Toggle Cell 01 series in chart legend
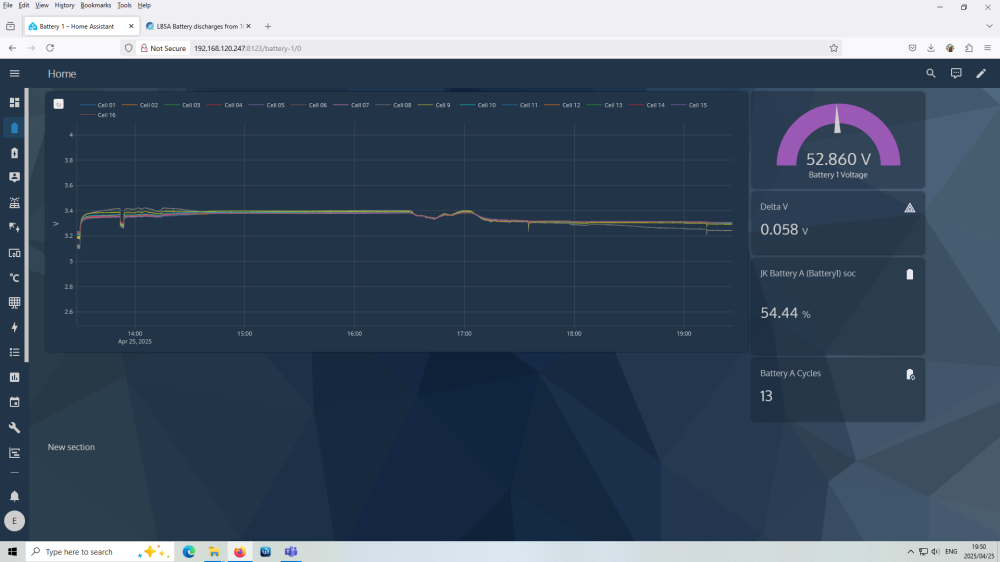 98,105
